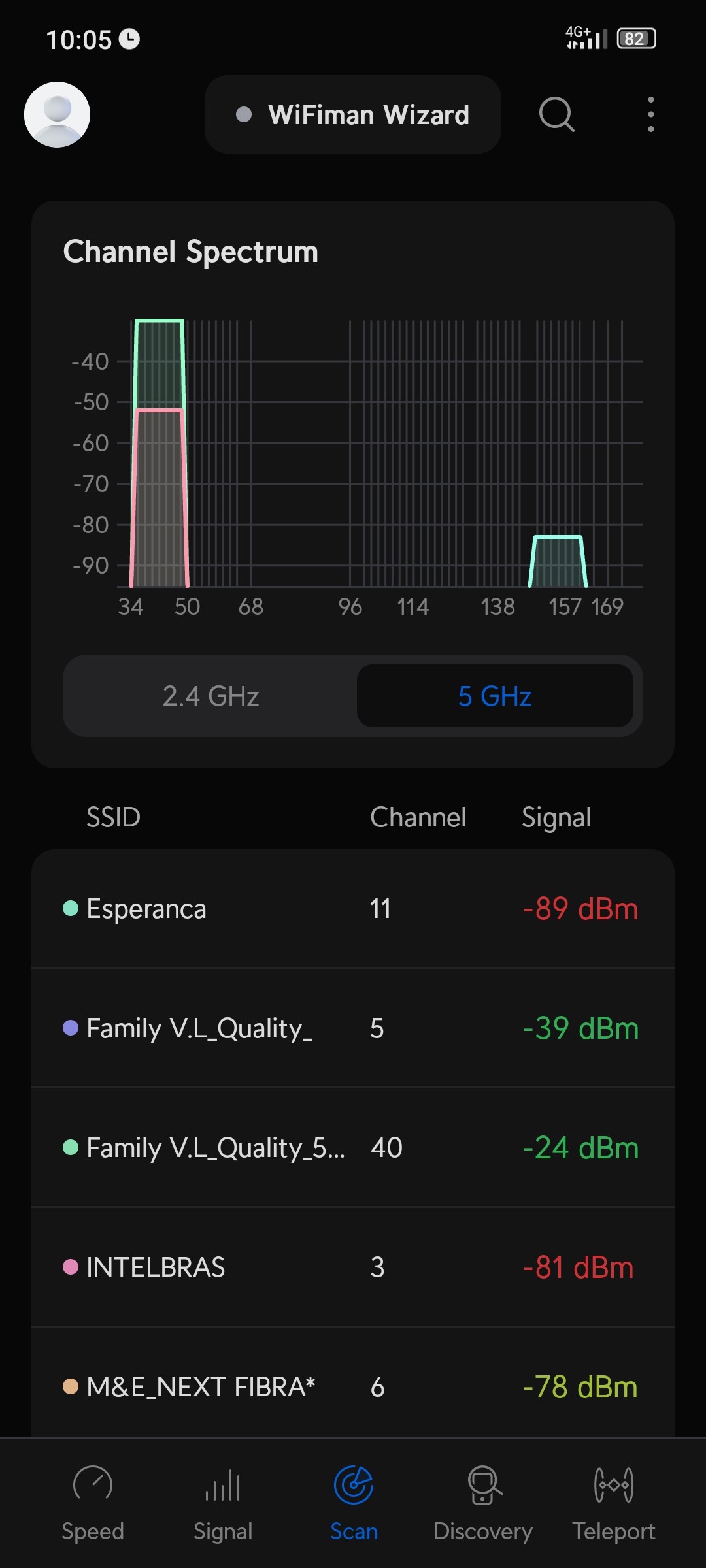This screenshot has width=706, height=1568.
Task: Open the INTELBRAS network row
Action: tap(353, 1267)
